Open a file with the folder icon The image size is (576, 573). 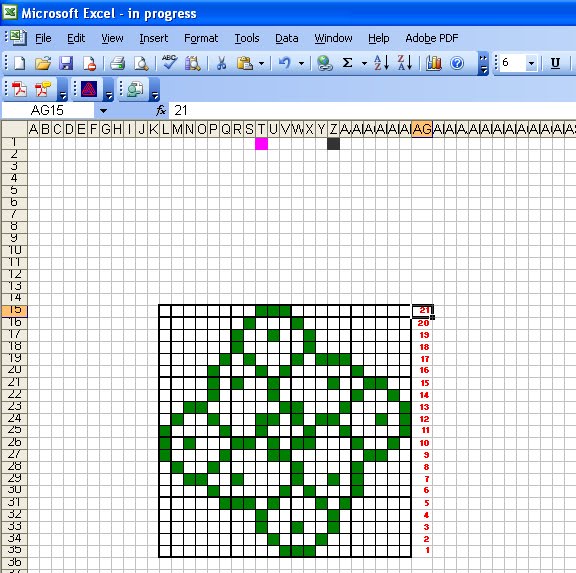tap(43, 63)
